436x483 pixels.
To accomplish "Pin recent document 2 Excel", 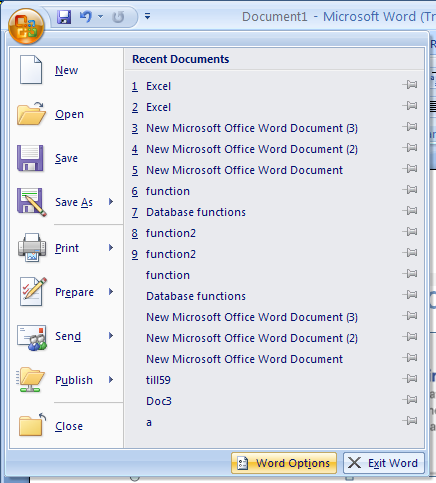I will coord(410,106).
